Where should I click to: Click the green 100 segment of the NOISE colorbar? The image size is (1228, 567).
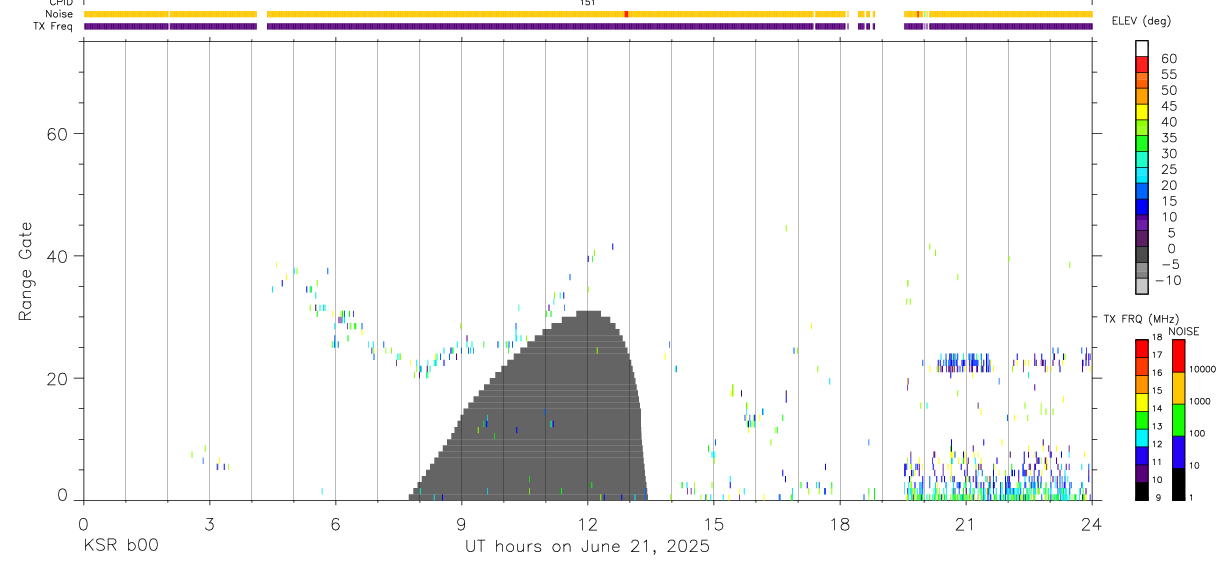coord(1179,420)
